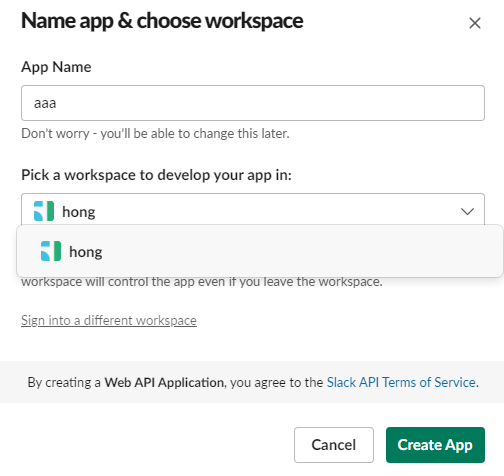Viewport: 504px width, 476px height.
Task: Open Slack API Terms of Service link
Action: point(401,382)
